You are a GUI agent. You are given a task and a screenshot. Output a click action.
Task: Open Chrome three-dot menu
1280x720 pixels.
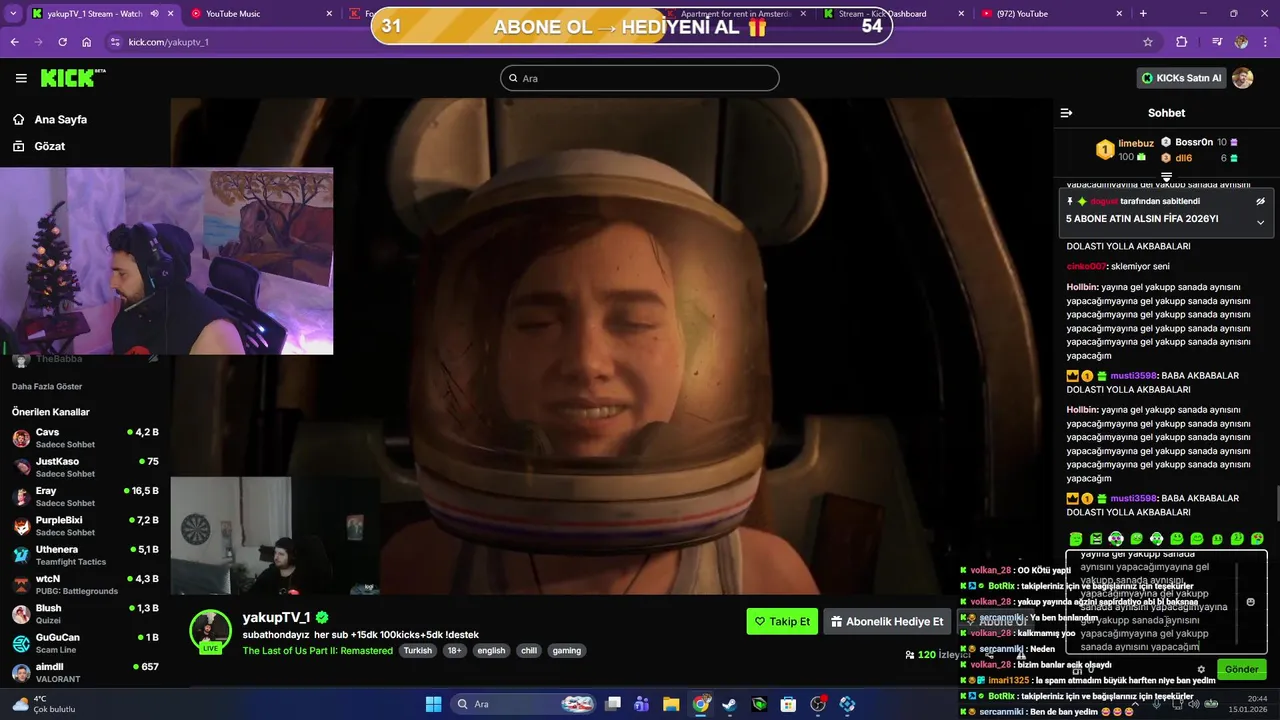click(1265, 42)
